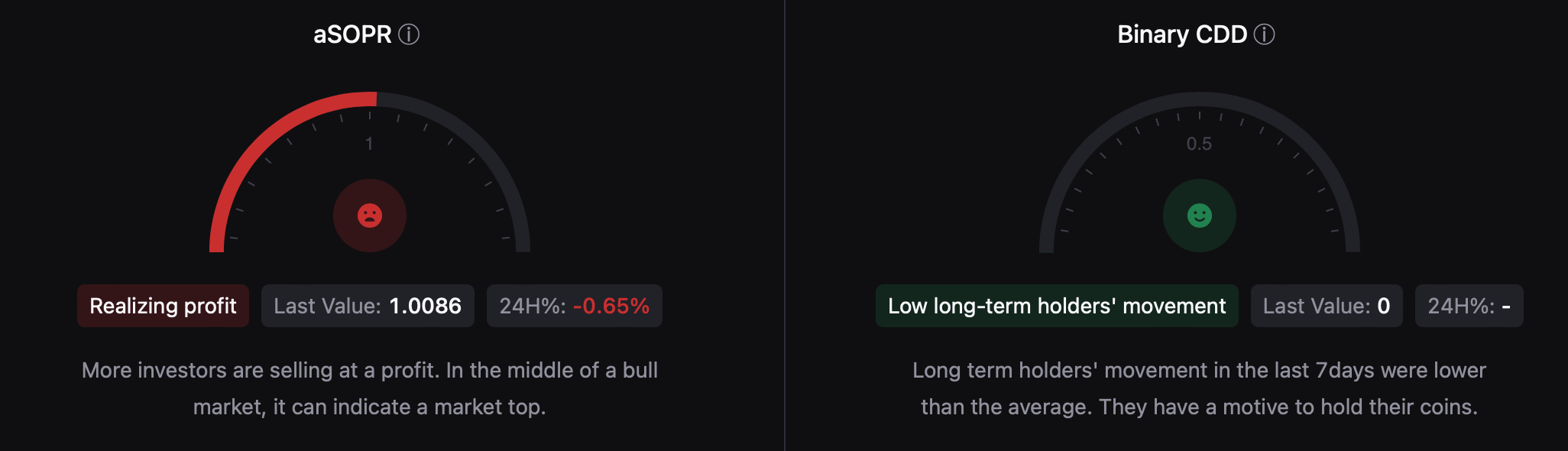Click the aSOPR heading text
The width and height of the screenshot is (1568, 451).
click(x=352, y=34)
